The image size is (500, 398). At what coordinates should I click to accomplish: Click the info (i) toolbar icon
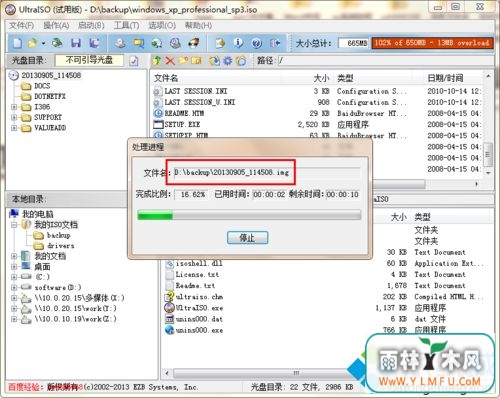click(238, 43)
